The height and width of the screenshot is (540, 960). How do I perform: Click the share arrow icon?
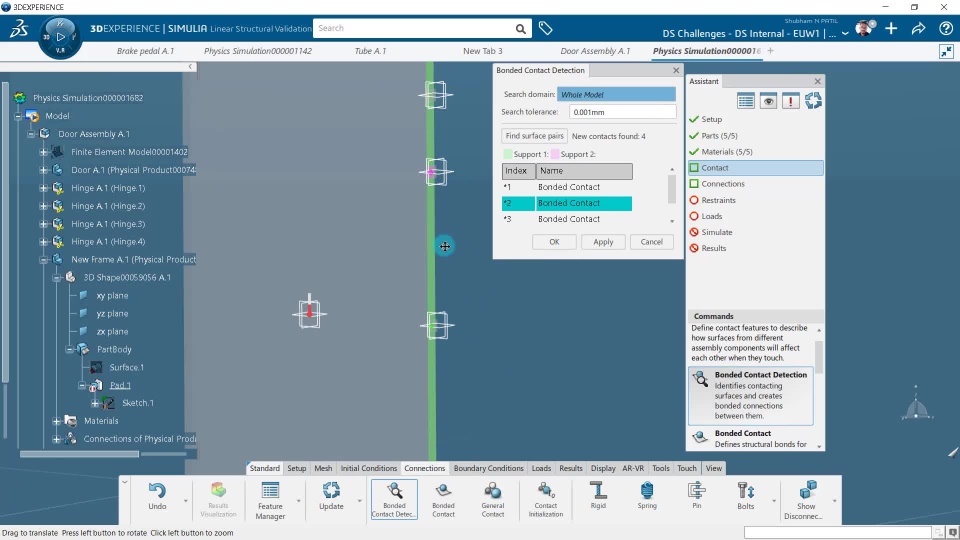918,29
